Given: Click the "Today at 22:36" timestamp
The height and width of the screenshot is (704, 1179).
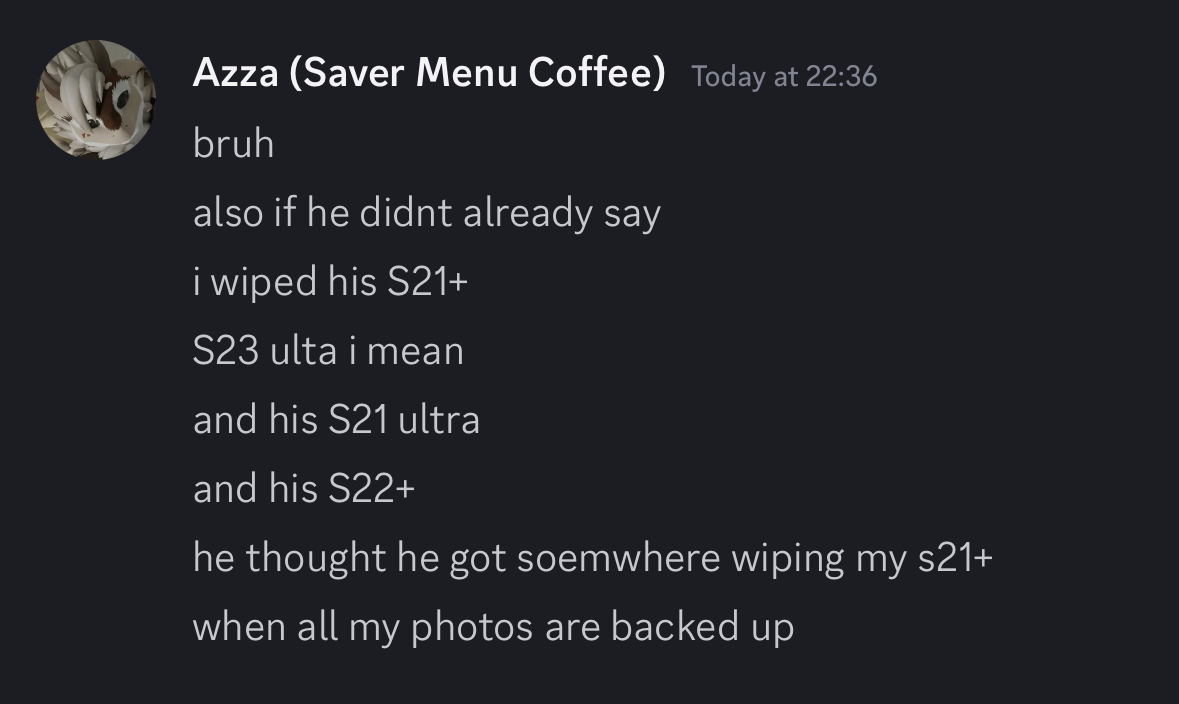Looking at the screenshot, I should (x=784, y=76).
